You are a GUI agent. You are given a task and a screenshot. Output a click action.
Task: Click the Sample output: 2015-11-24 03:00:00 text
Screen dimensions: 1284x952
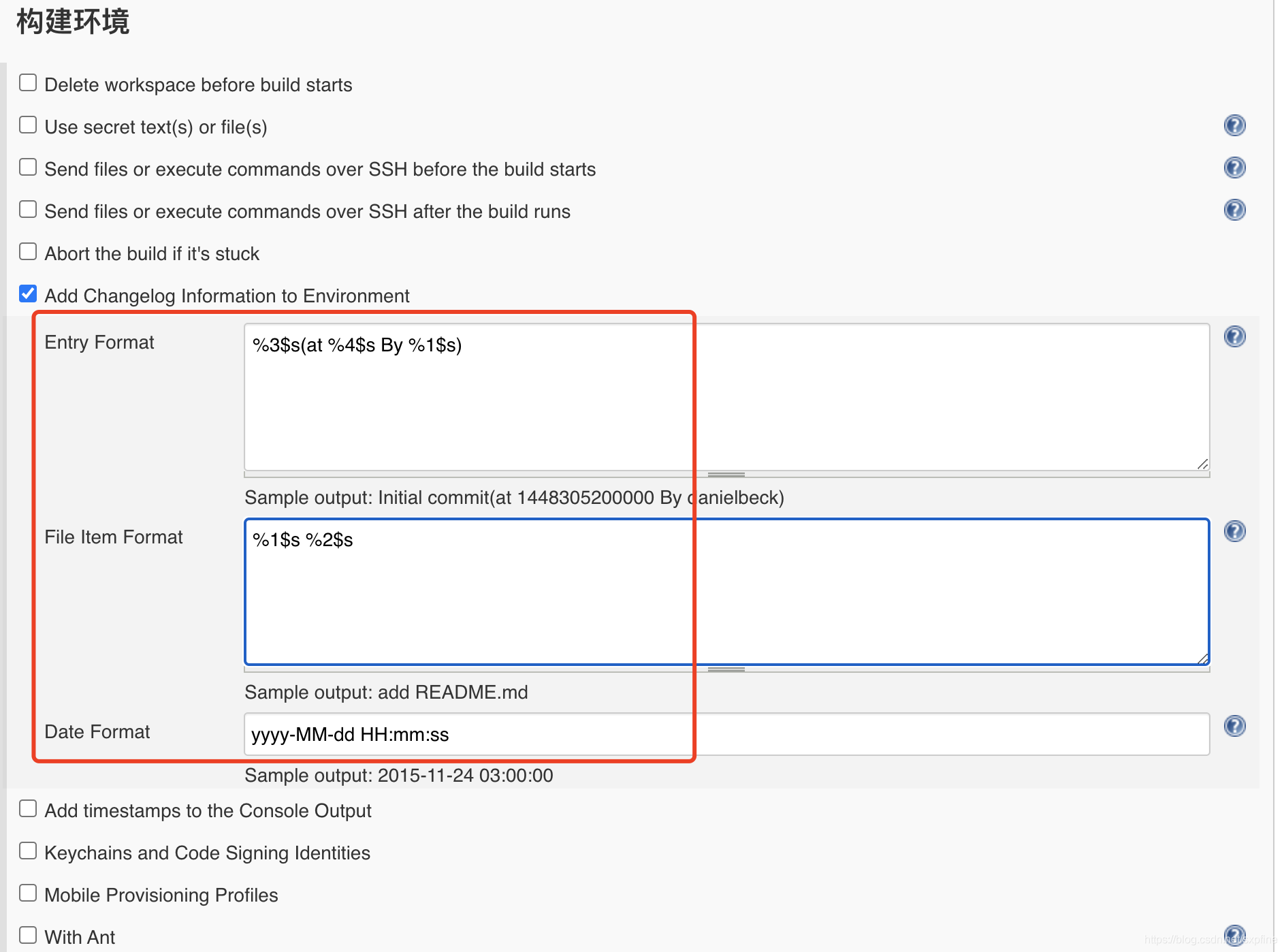point(398,776)
